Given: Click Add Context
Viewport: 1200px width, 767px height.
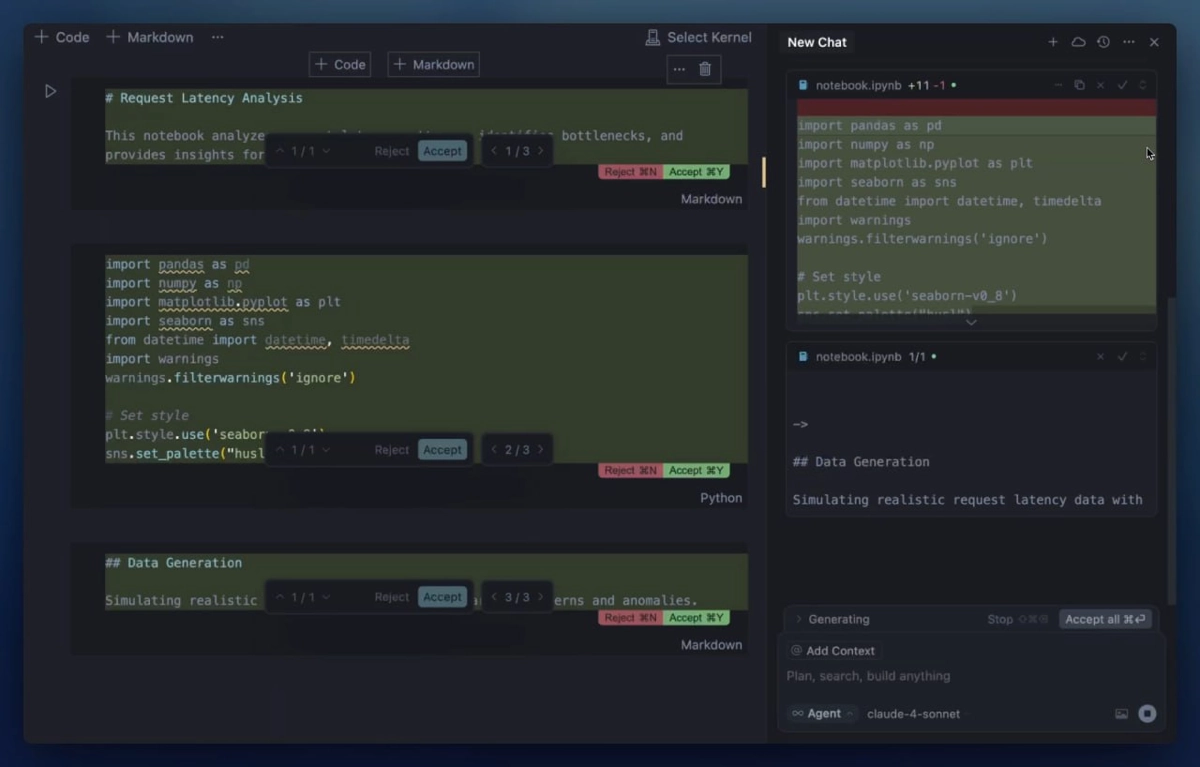Looking at the screenshot, I should point(832,651).
